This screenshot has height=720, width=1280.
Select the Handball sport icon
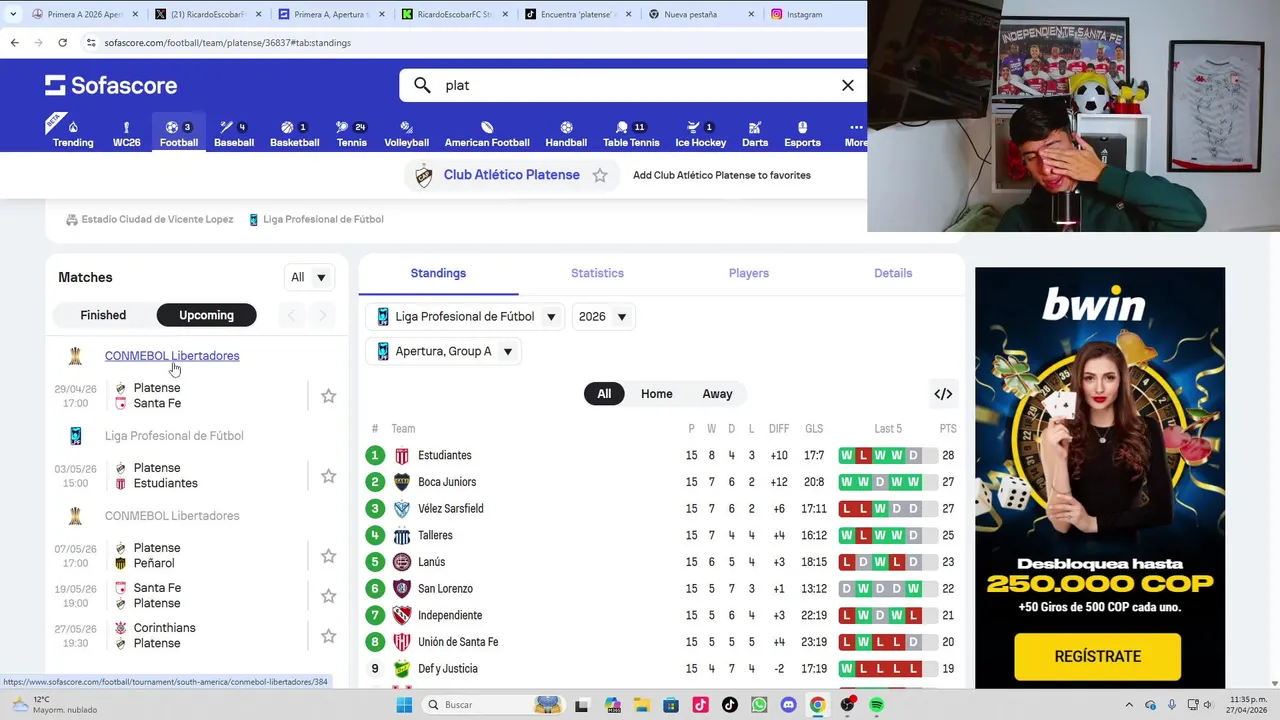point(566,133)
